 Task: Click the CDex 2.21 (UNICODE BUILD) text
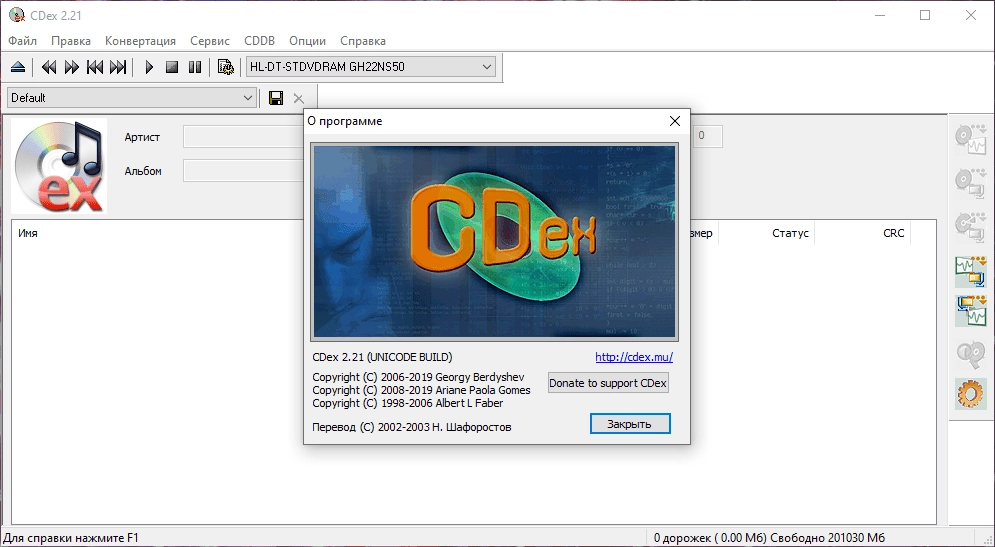(x=382, y=357)
